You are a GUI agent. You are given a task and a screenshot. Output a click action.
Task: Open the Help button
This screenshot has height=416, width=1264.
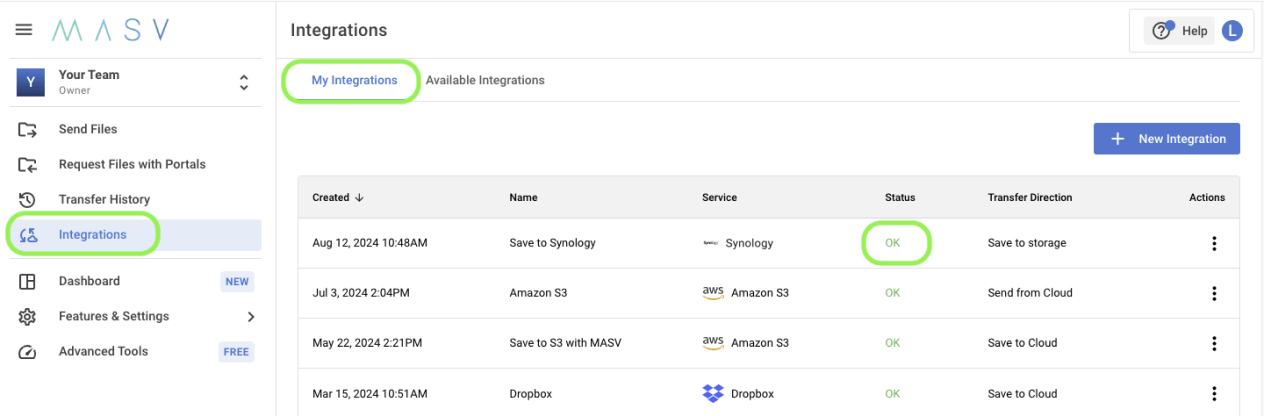1180,31
